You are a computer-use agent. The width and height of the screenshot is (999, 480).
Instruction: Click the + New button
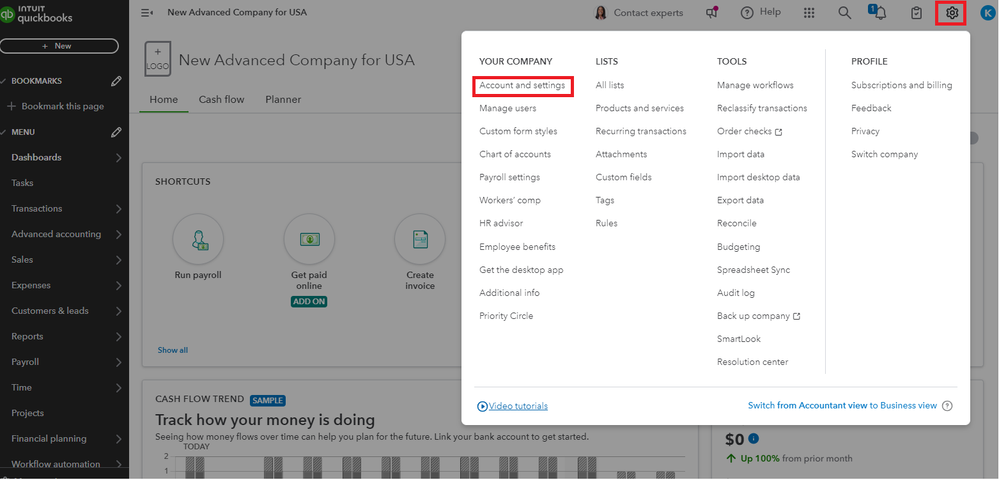tap(58, 46)
